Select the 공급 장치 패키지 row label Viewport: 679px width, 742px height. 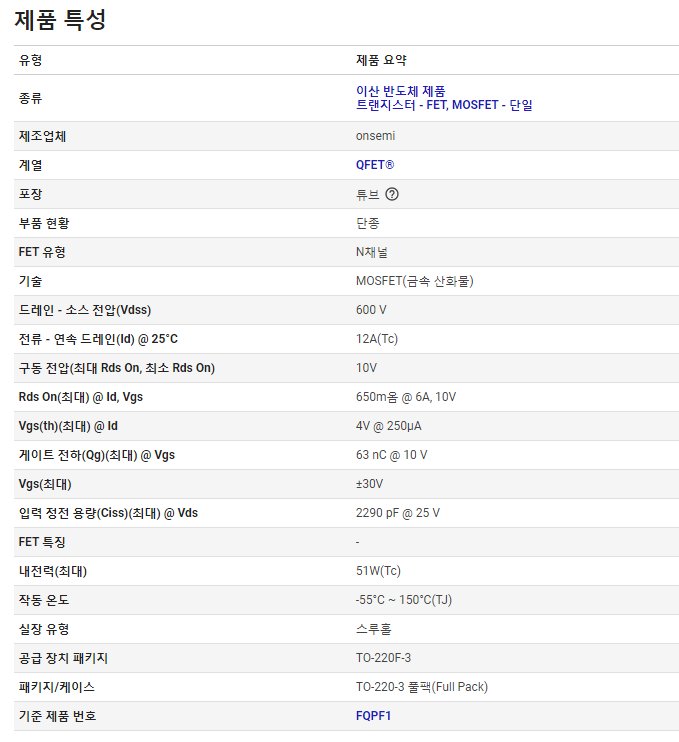click(63, 658)
